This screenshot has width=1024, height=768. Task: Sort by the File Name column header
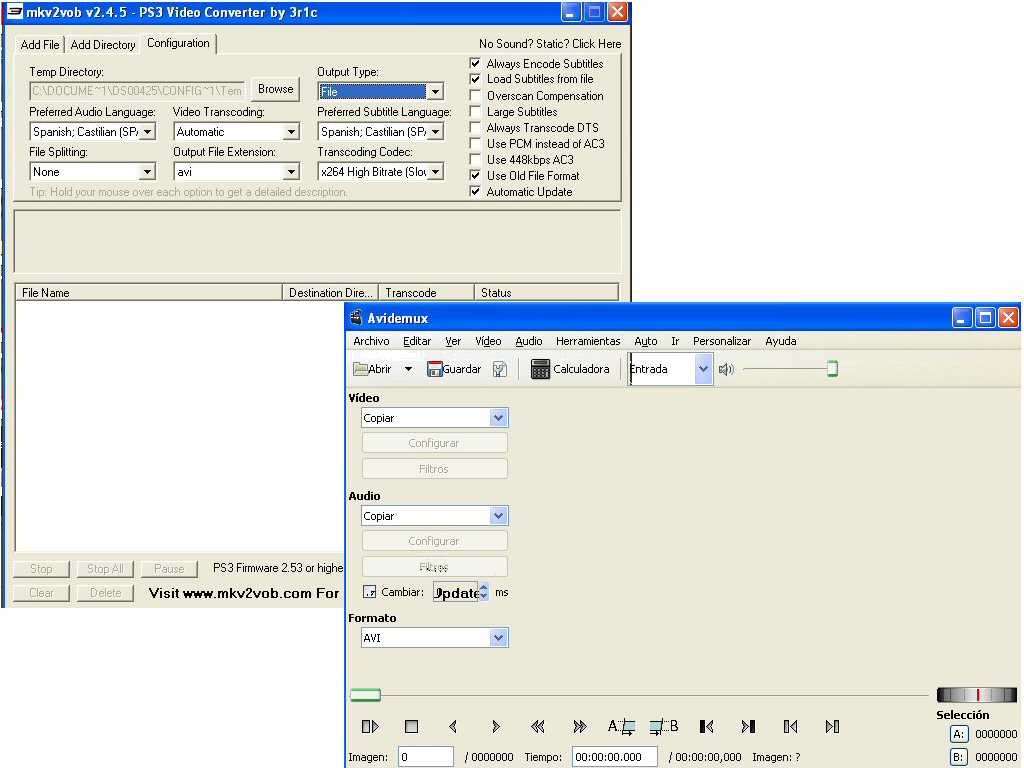[x=149, y=293]
